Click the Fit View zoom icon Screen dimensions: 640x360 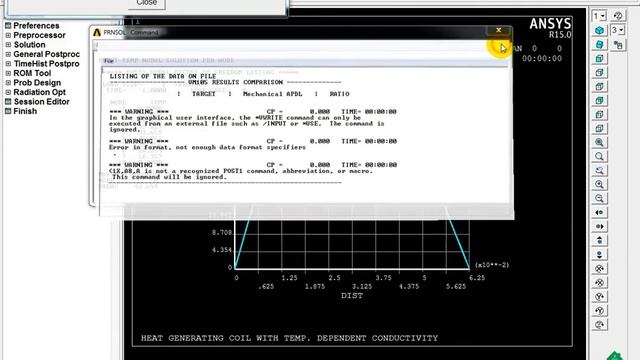(599, 142)
